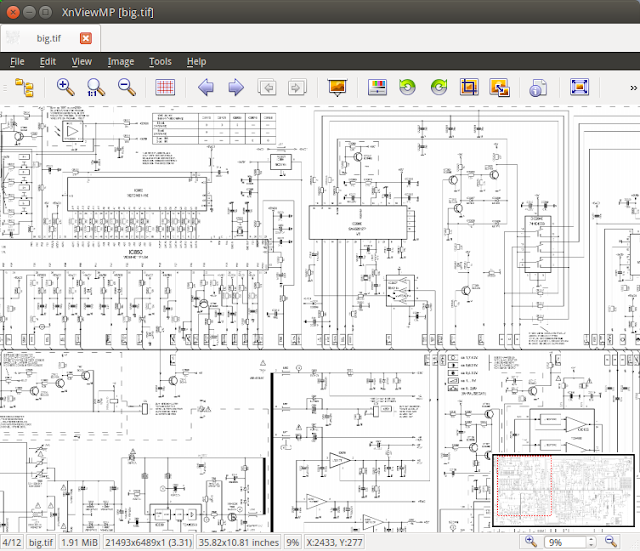Click the XnViewMP [big.tif] title

pyautogui.click(x=108, y=12)
